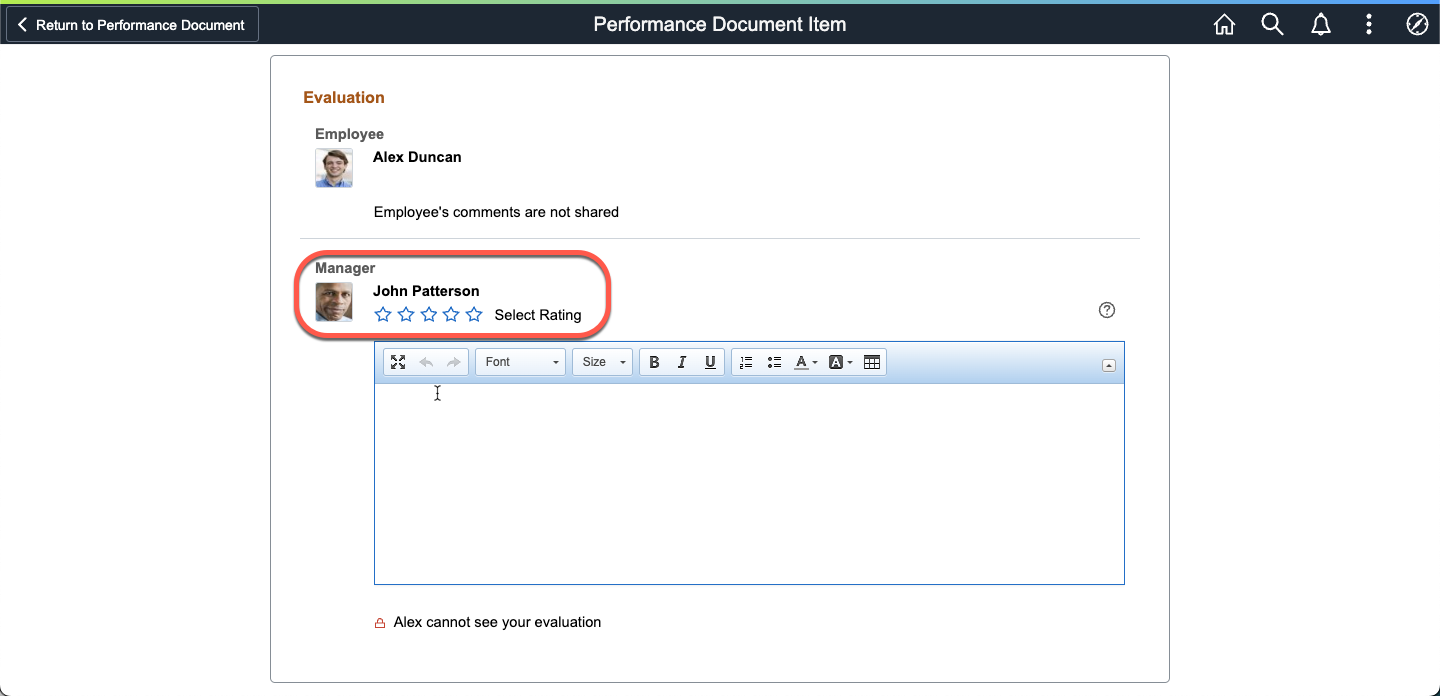Viewport: 1440px width, 696px height.
Task: Insert a bulleted list
Action: tap(774, 362)
